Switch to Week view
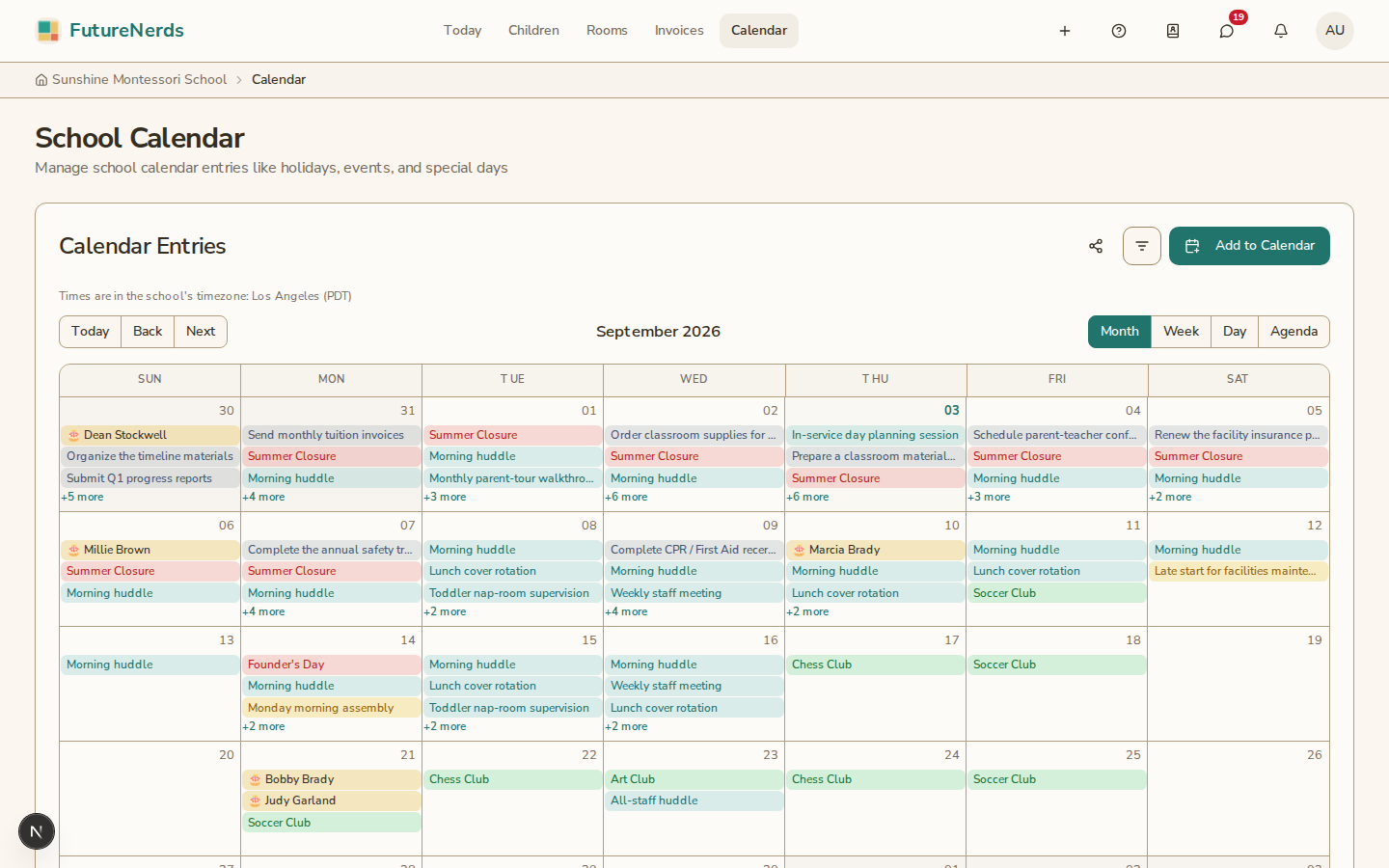 (x=1181, y=332)
